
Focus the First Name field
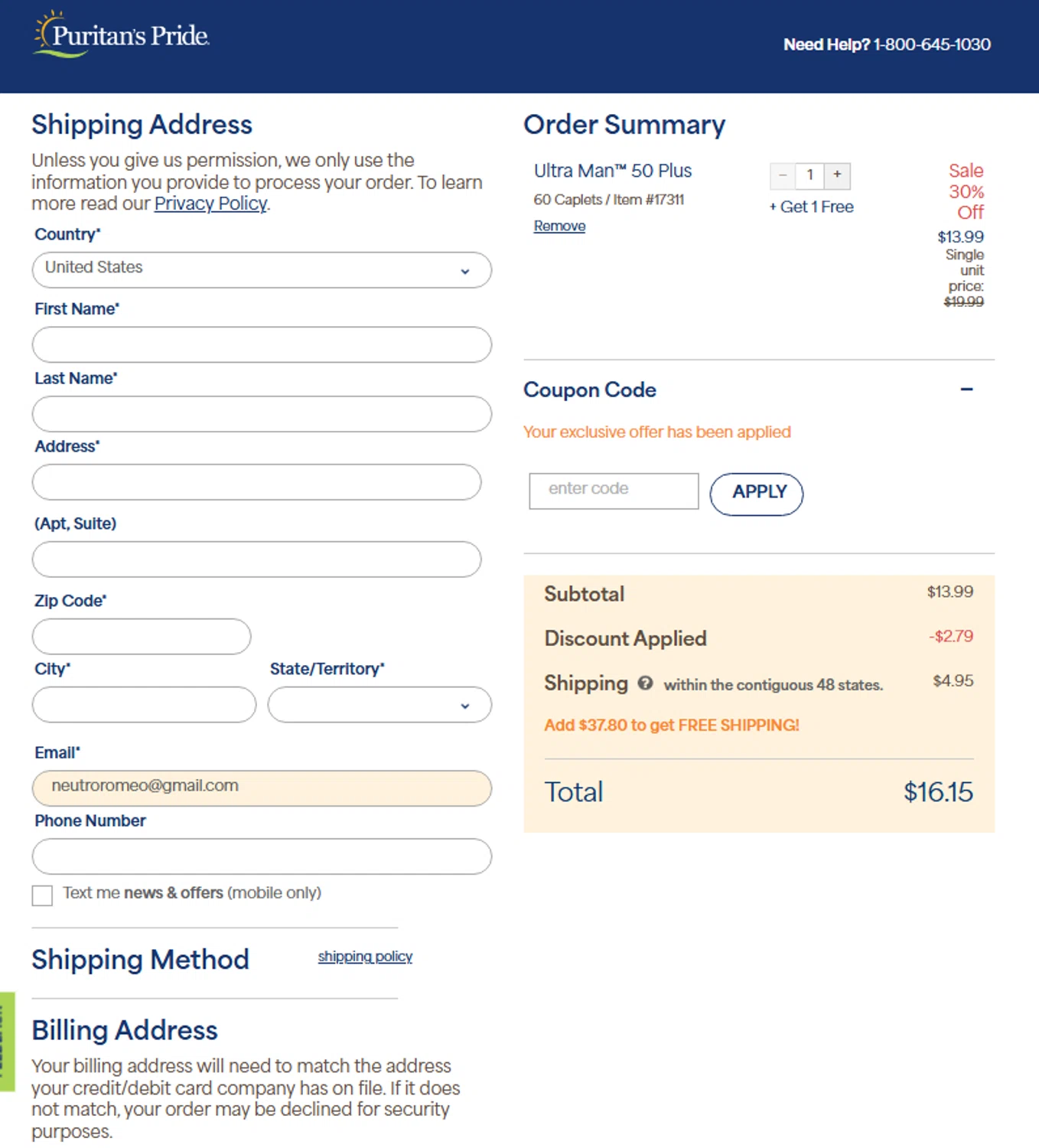[x=262, y=344]
